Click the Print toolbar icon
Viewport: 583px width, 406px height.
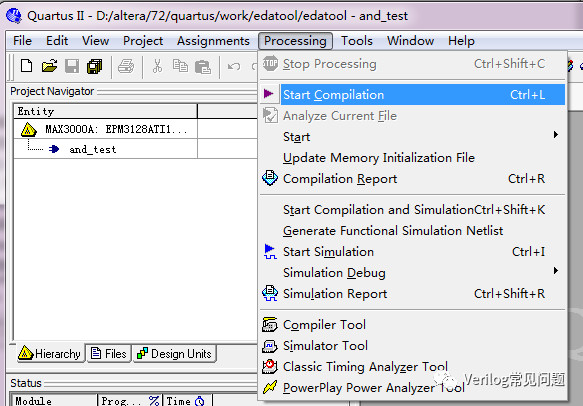tap(126, 67)
